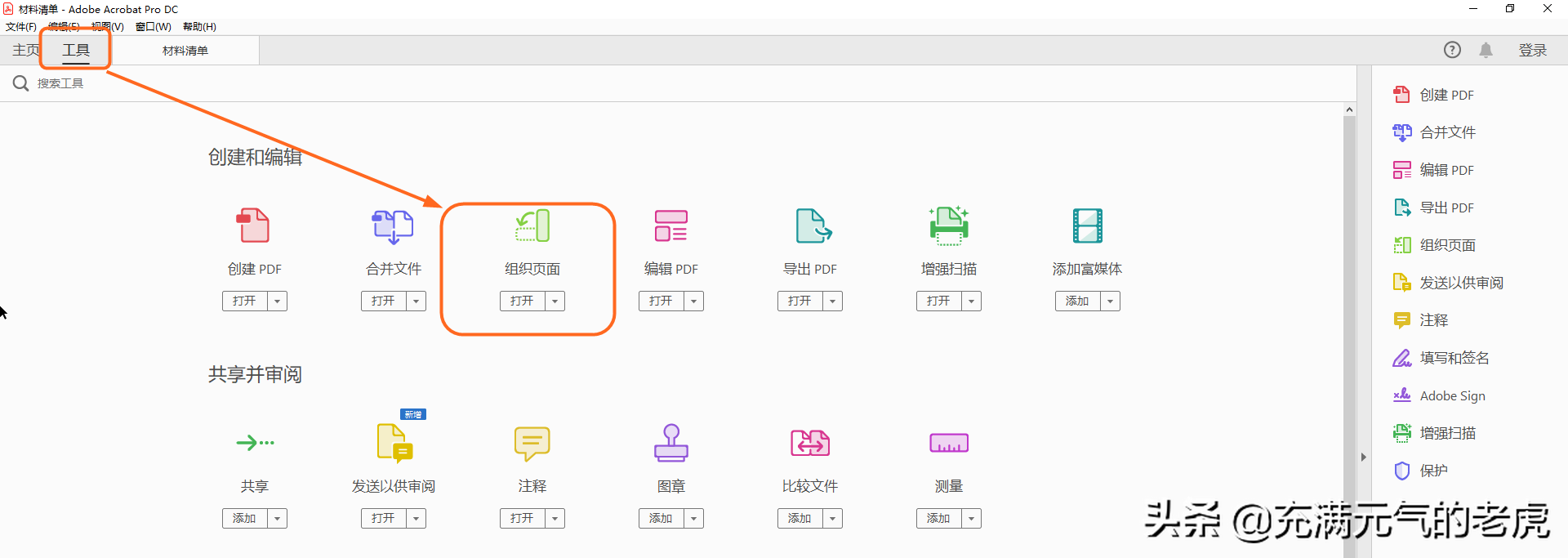1568x558 pixels.
Task: Click the Measure (测量) ruler icon
Action: 949,443
